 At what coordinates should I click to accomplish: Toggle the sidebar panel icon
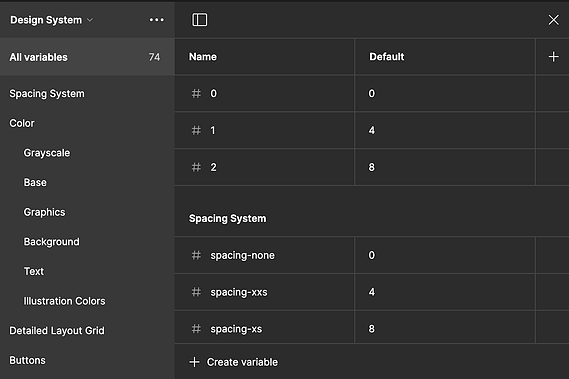pos(200,20)
